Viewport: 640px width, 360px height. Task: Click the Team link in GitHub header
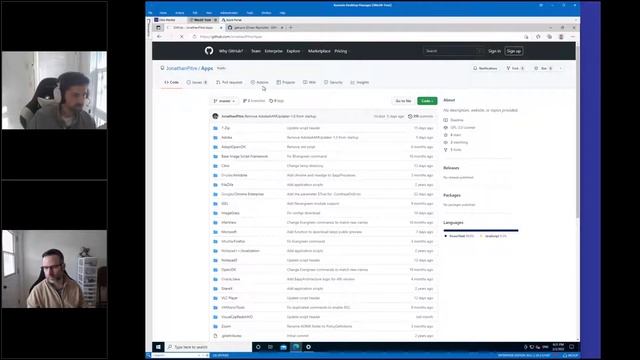click(x=256, y=51)
